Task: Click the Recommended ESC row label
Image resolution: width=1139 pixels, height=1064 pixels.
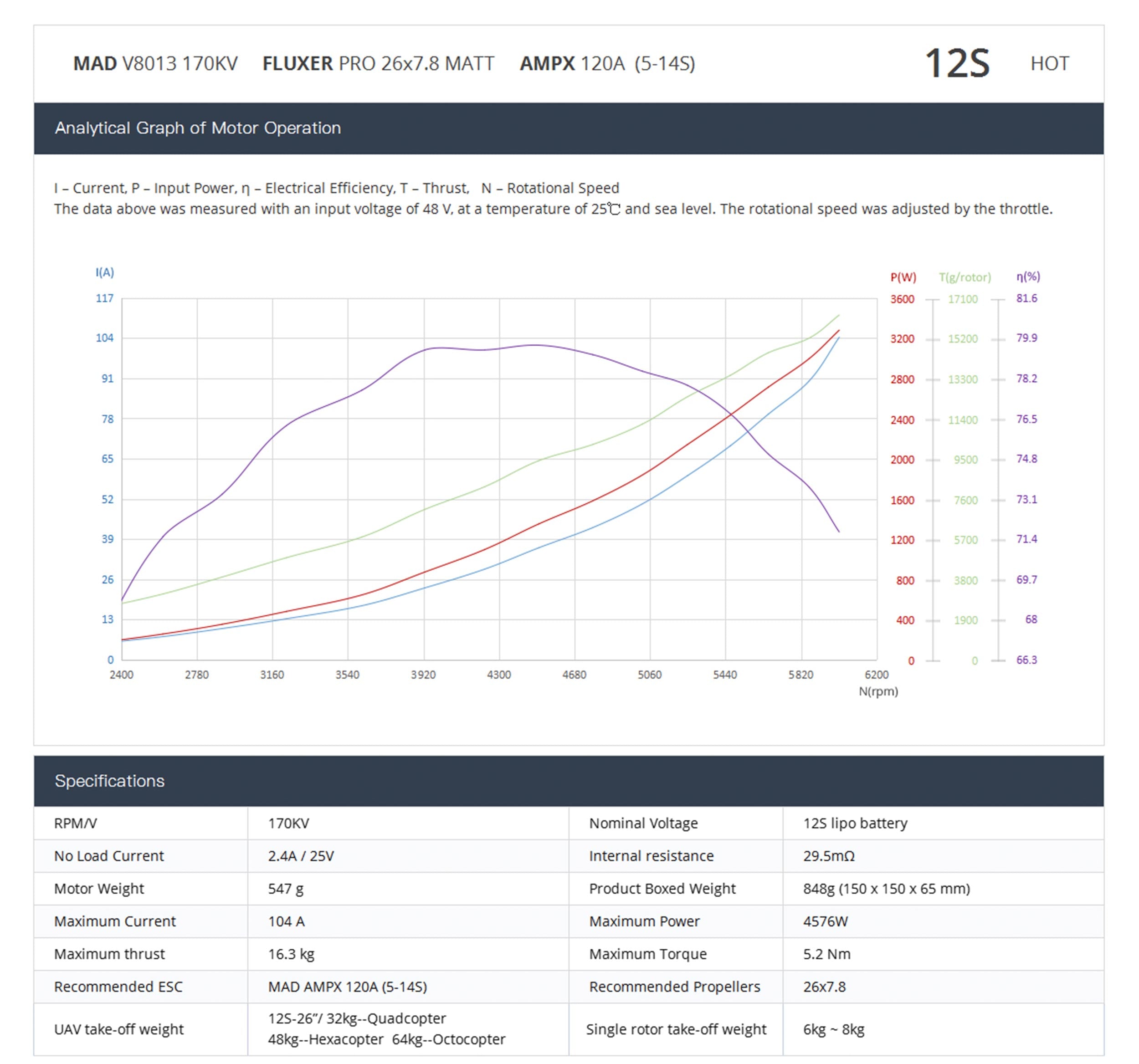Action: (118, 986)
